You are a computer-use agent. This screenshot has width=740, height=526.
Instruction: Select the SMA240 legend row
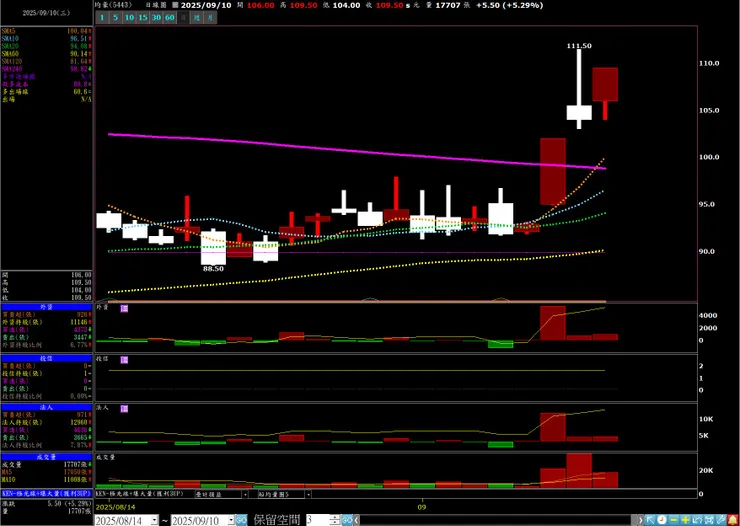pos(46,69)
